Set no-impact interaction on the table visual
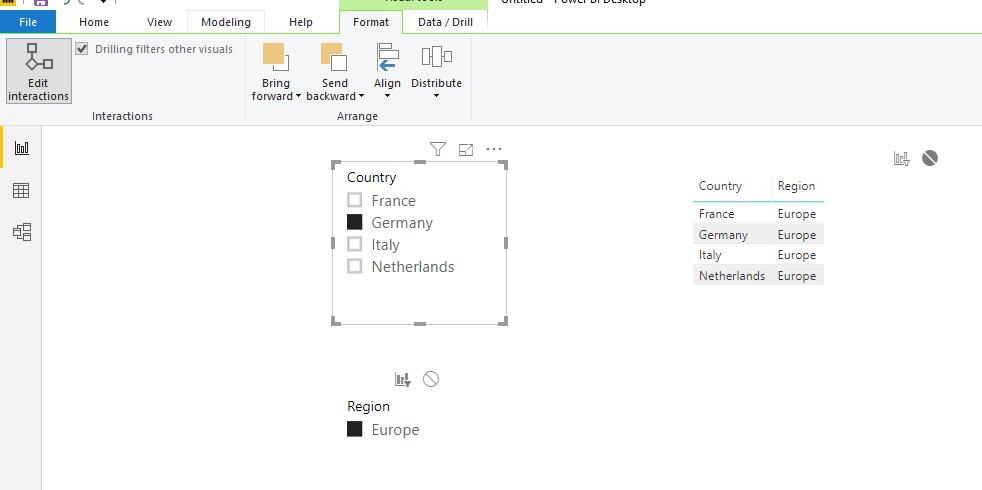Screen dimensions: 982x490 pyautogui.click(x=929, y=158)
